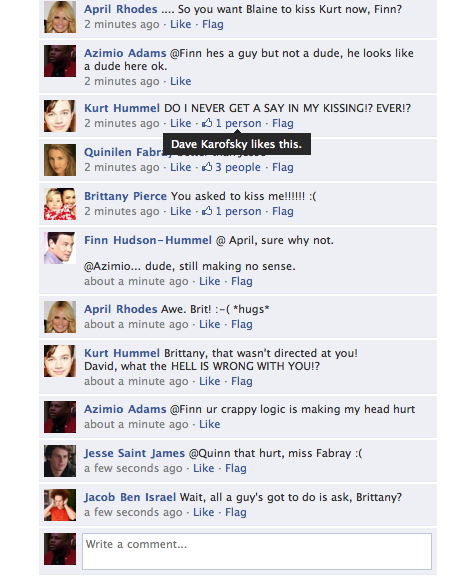
Task: Open the Azimio Adams name link about crappy logic
Action: [x=125, y=409]
